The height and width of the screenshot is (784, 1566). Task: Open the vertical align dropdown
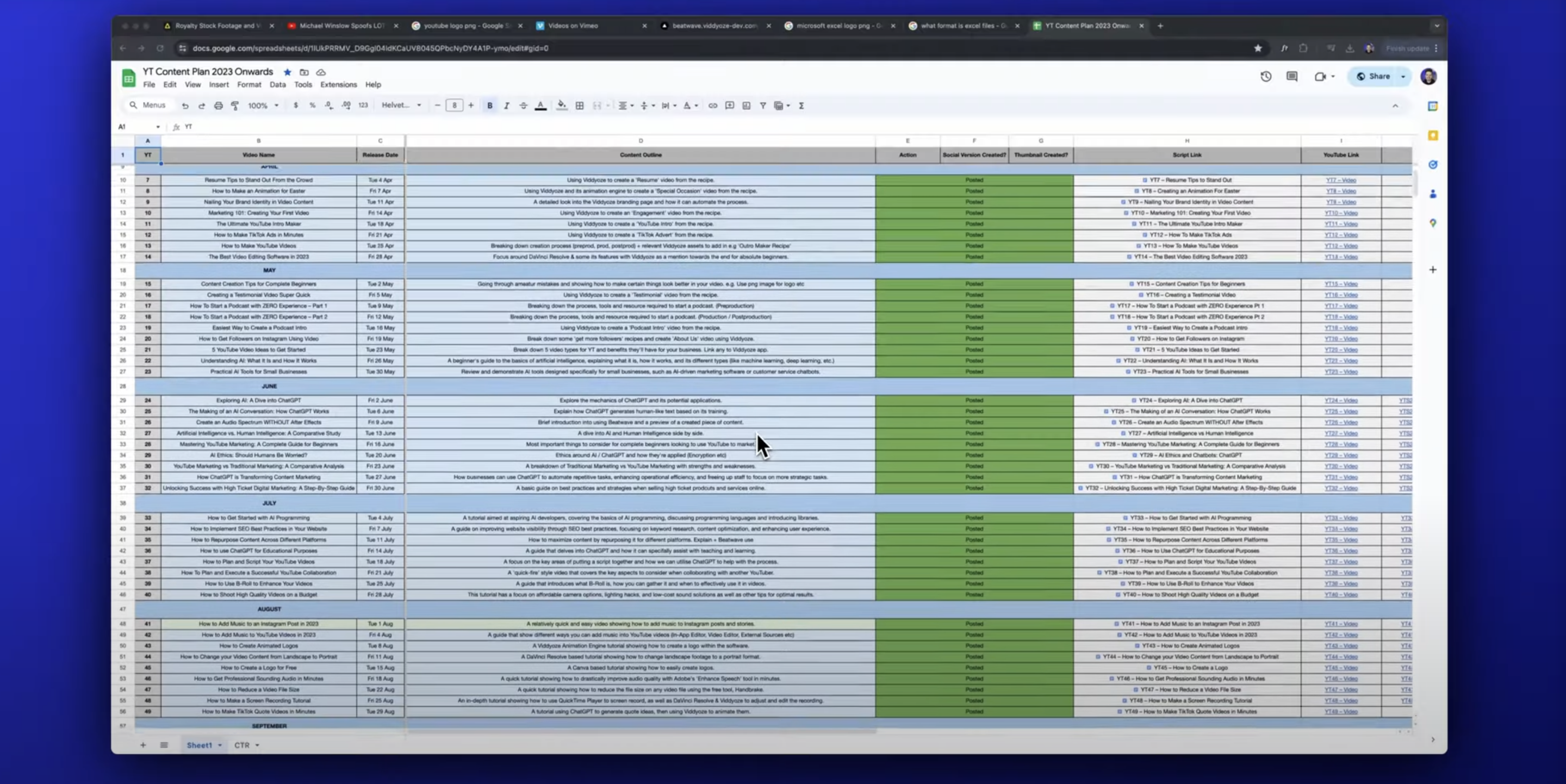pyautogui.click(x=648, y=106)
